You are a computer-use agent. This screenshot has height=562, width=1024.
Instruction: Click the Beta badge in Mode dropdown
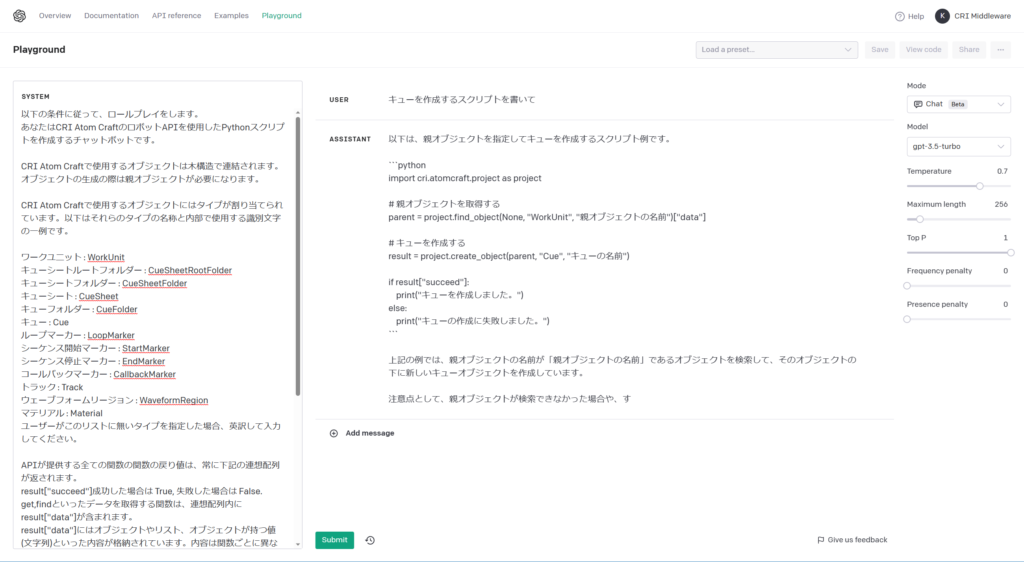pos(957,104)
